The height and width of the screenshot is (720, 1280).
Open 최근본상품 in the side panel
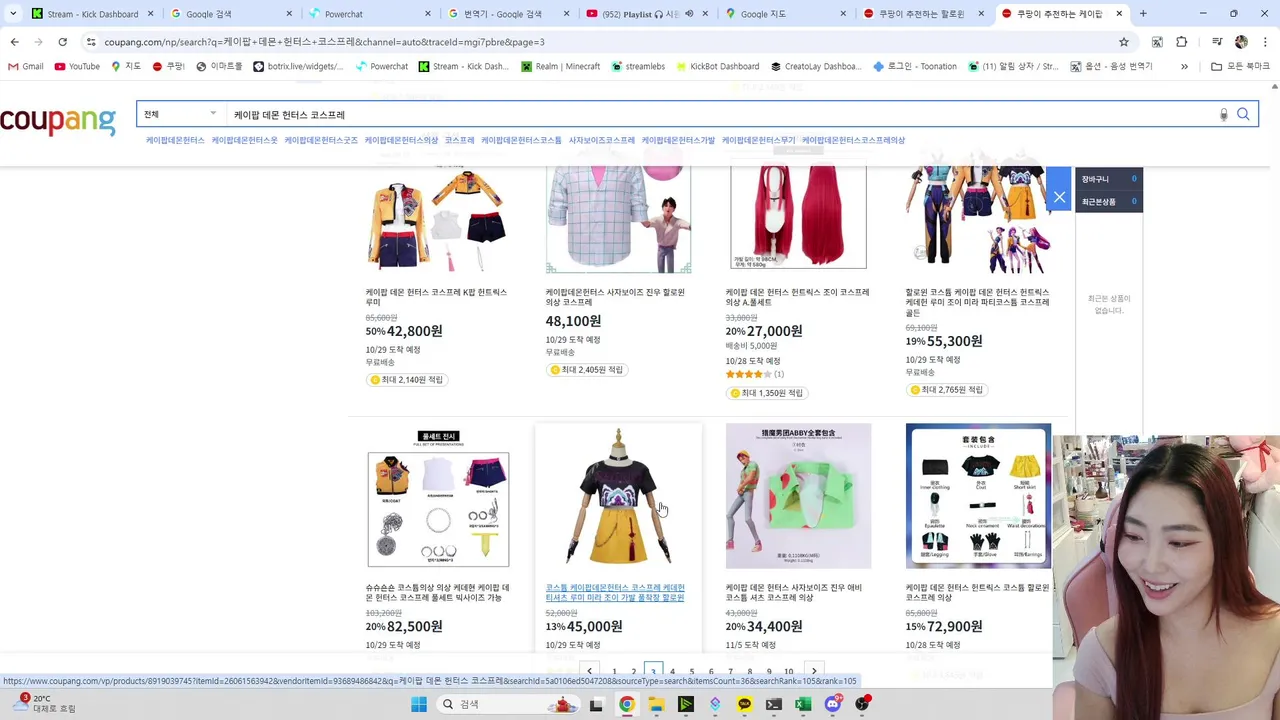[1109, 201]
